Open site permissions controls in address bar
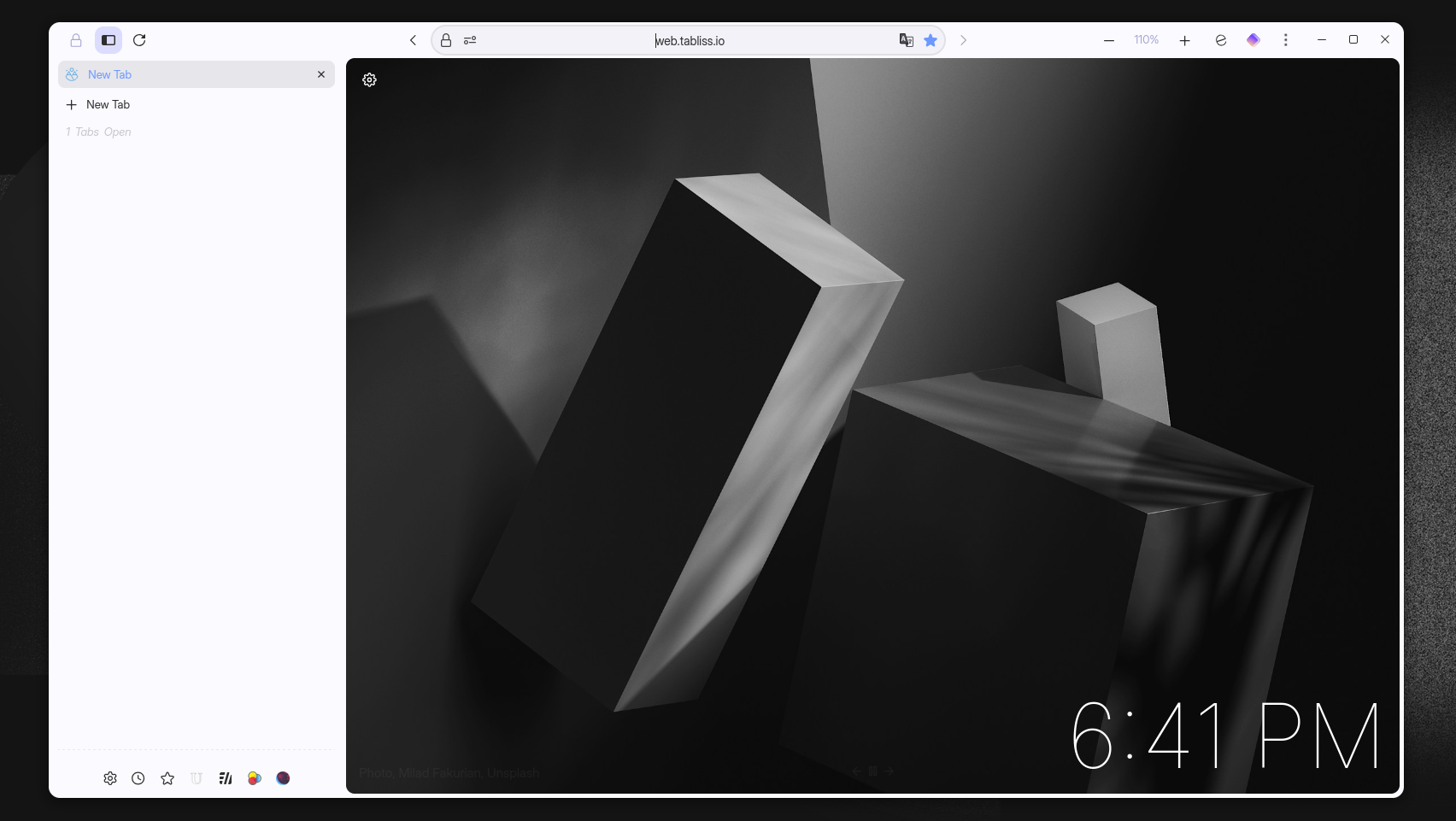The width and height of the screenshot is (1456, 821). pos(470,40)
